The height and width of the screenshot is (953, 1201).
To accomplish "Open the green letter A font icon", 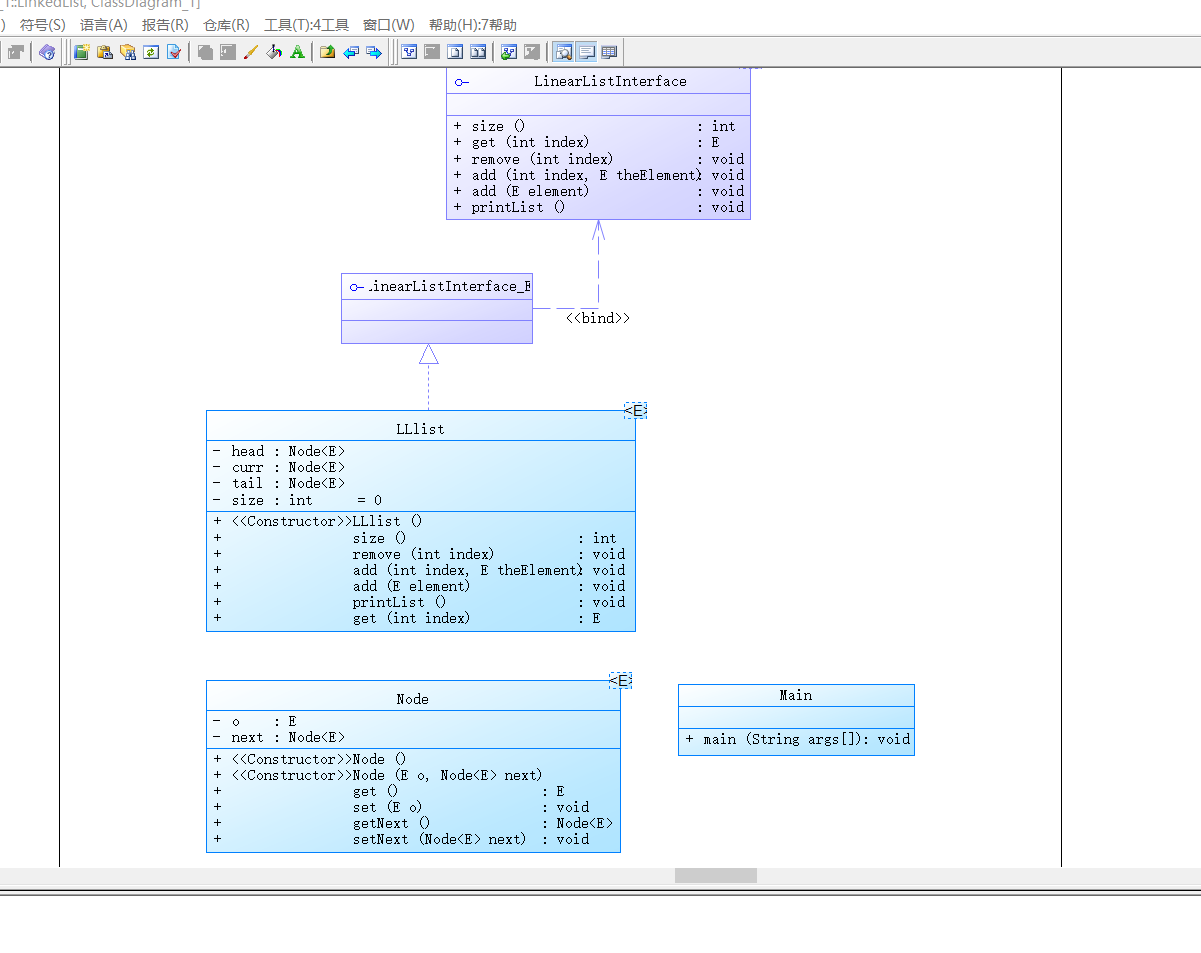I will [297, 52].
